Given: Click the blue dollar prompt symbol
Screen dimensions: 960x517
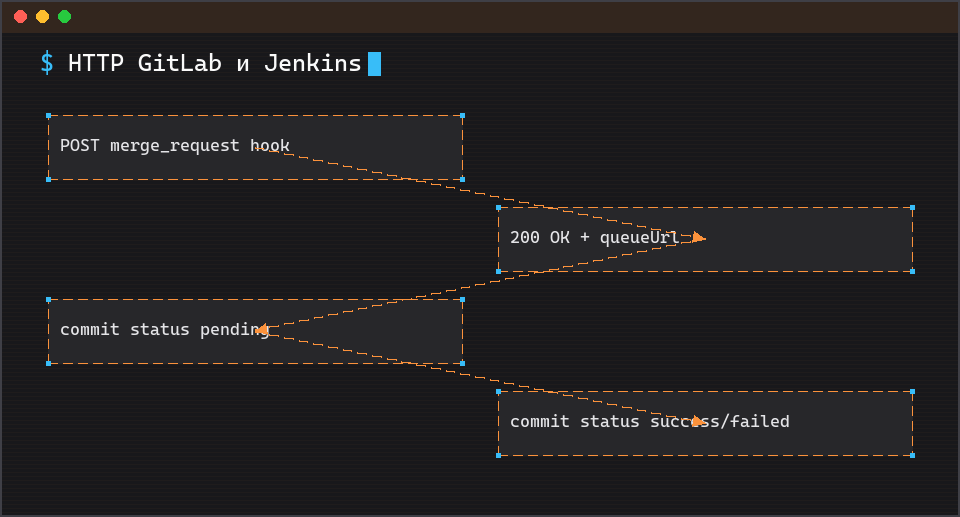Looking at the screenshot, I should [47, 63].
